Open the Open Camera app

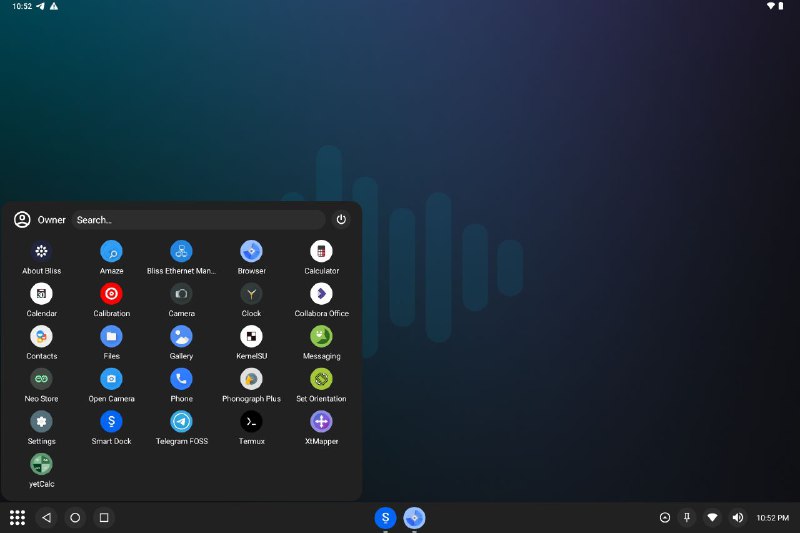point(111,379)
